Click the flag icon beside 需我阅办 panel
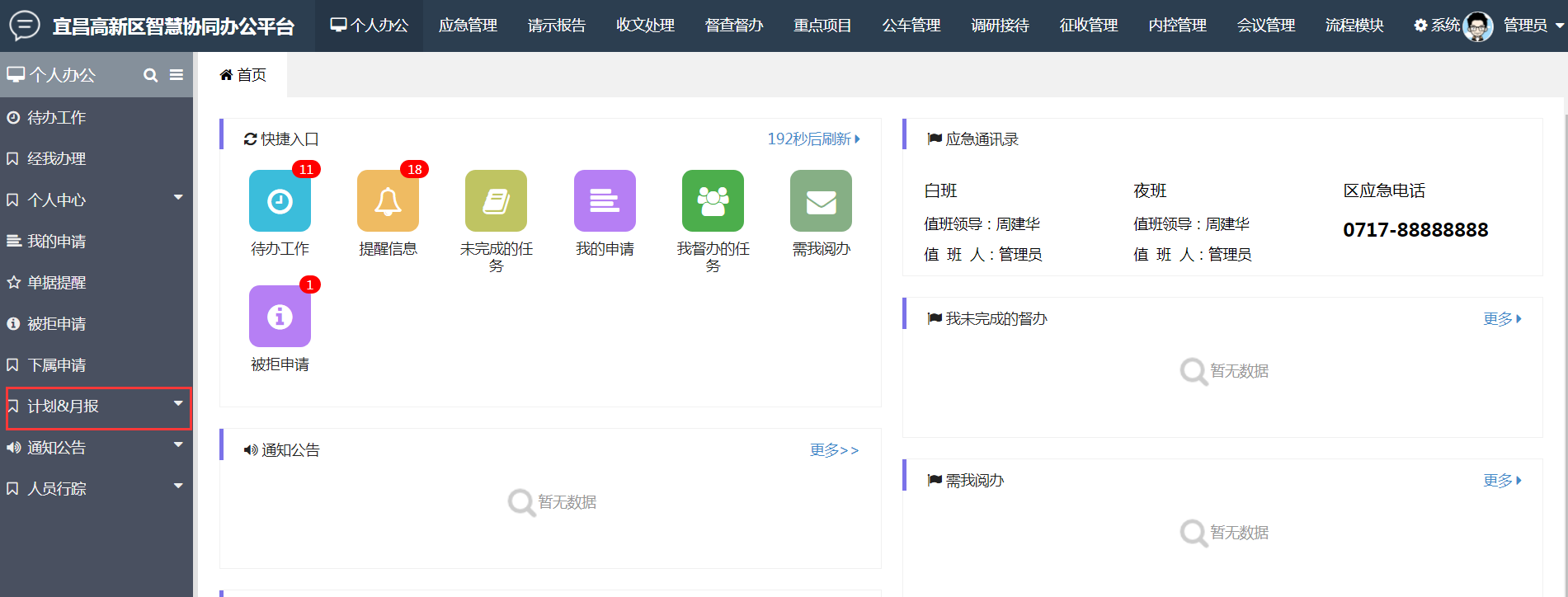The width and height of the screenshot is (1568, 597). 935,480
